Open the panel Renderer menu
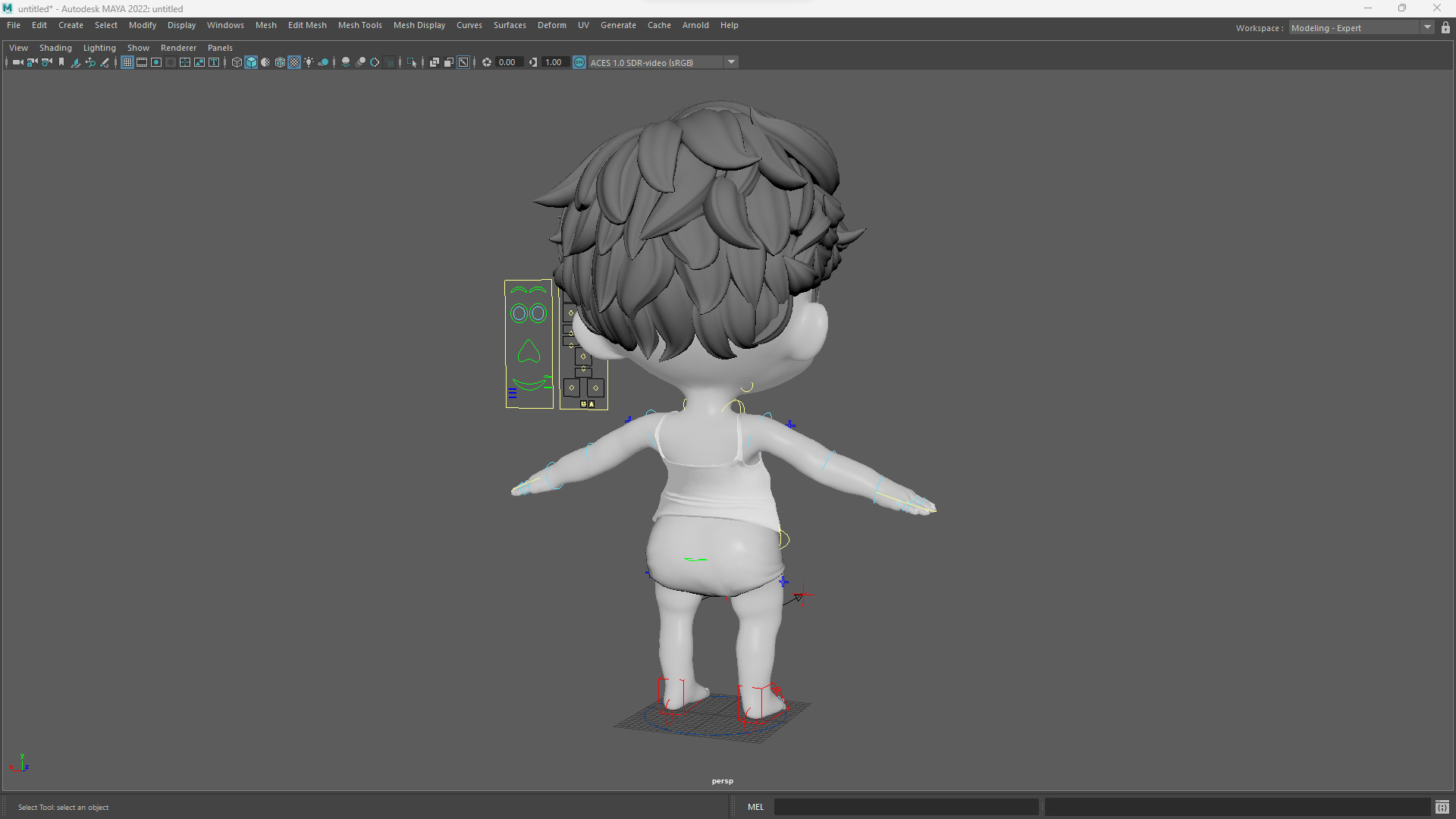The height and width of the screenshot is (819, 1456). [x=178, y=48]
